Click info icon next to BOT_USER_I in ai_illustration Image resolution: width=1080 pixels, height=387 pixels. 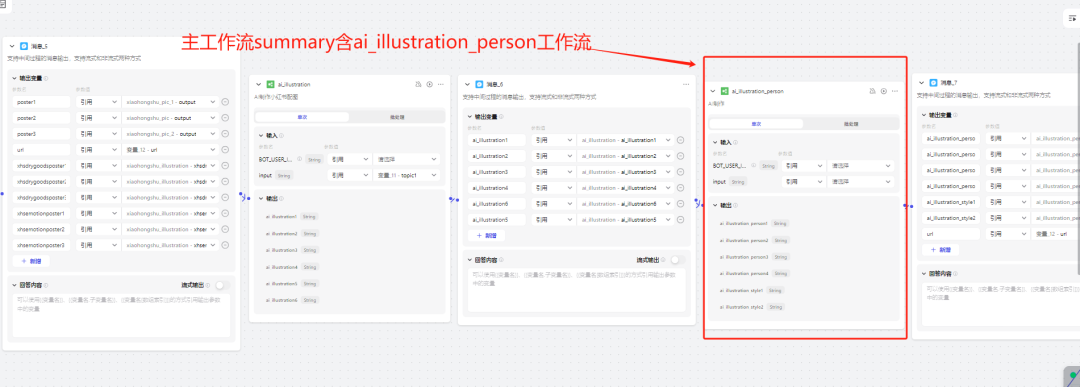[x=300, y=159]
